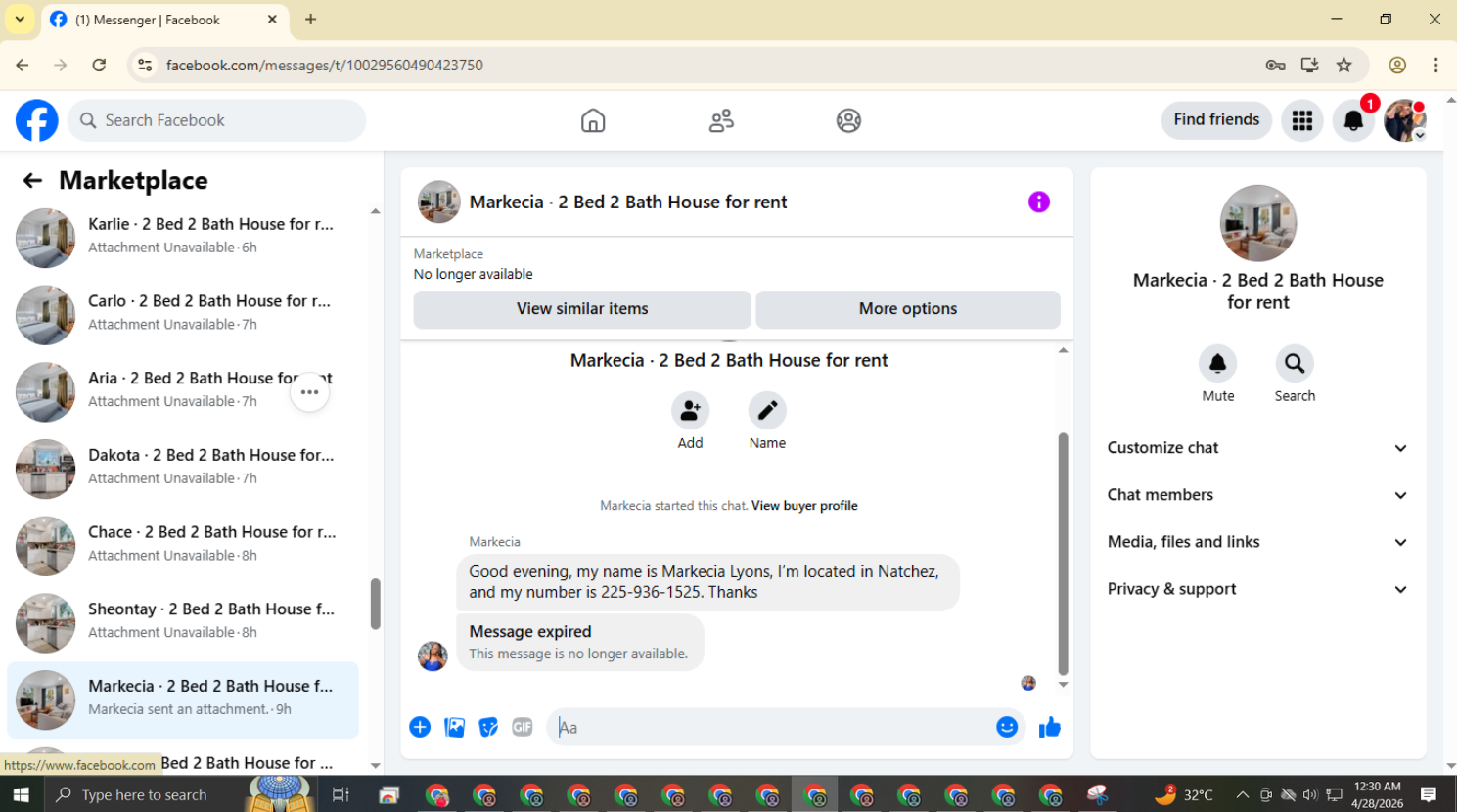Click the chat list scrollbar thumb
Image resolution: width=1457 pixels, height=812 pixels.
(x=375, y=604)
